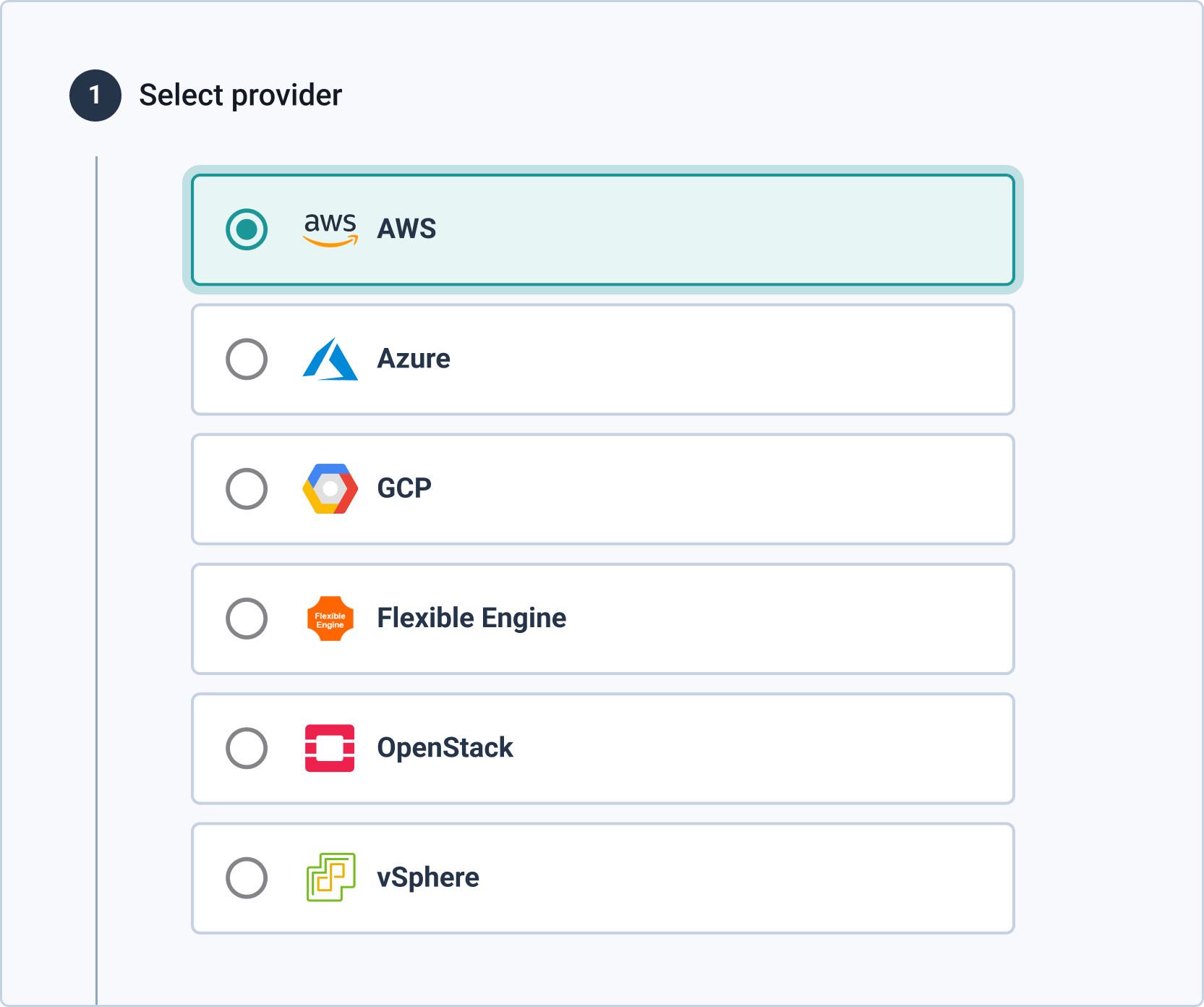The image size is (1204, 1007).
Task: Choose the OpenStack radio button
Action: 247,748
